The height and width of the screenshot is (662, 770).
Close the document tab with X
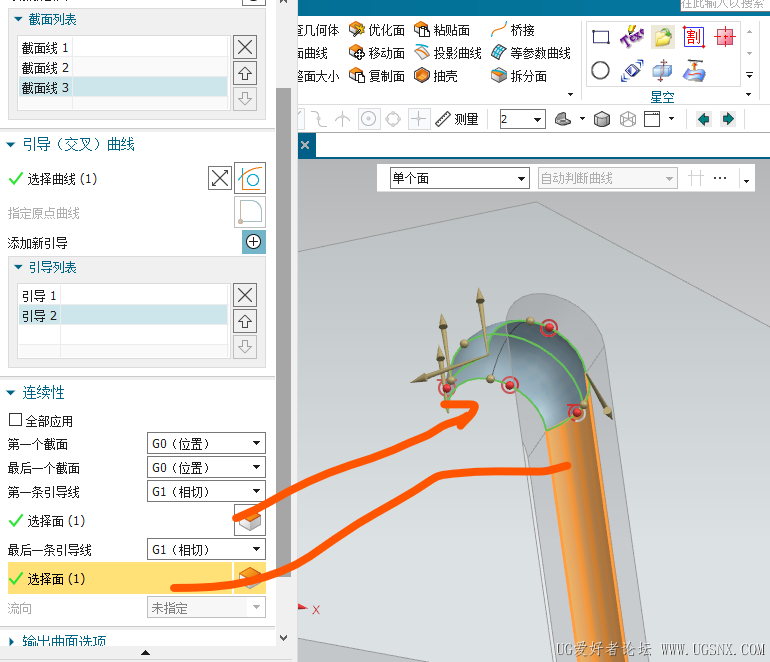pyautogui.click(x=305, y=145)
